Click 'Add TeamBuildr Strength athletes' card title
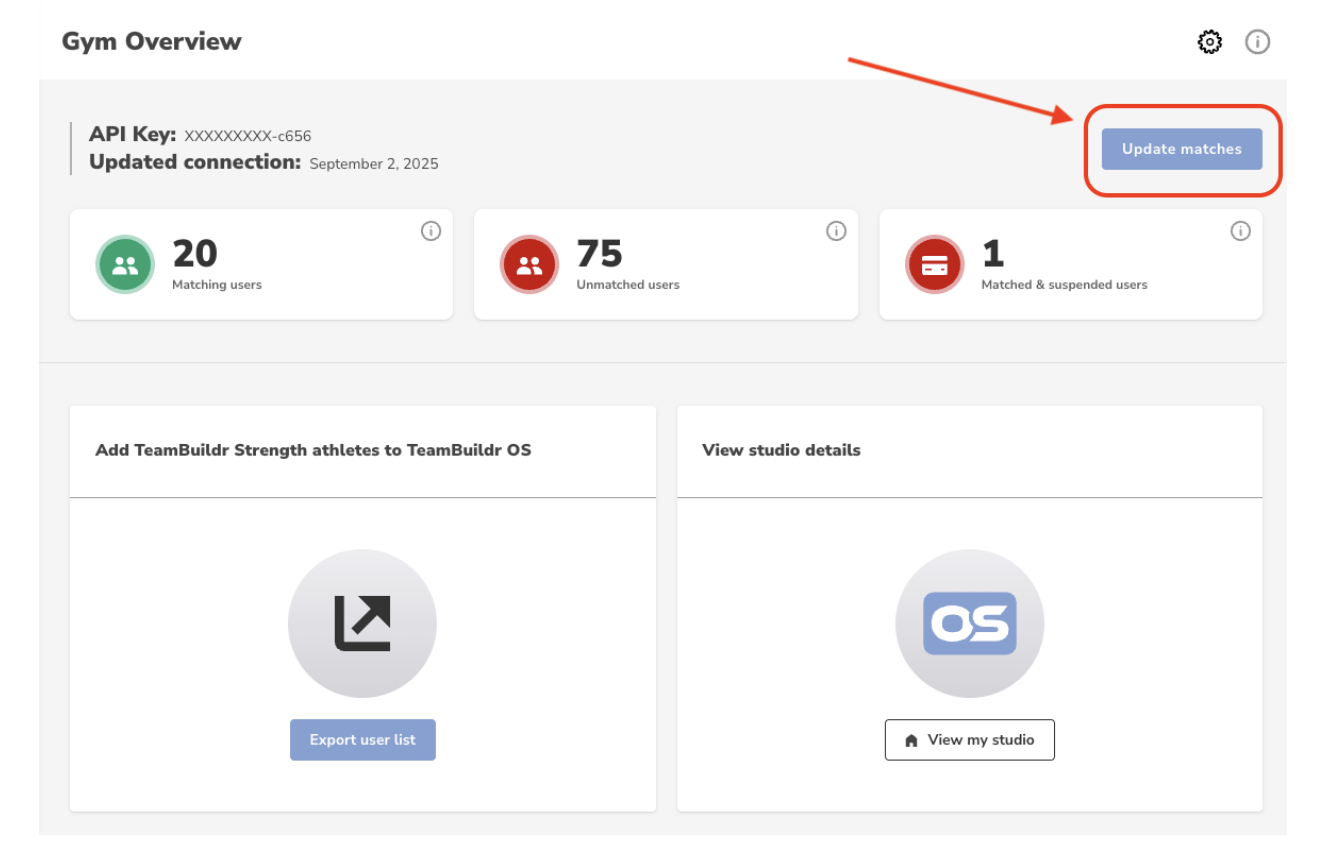The image size is (1328, 842). pyautogui.click(x=313, y=450)
